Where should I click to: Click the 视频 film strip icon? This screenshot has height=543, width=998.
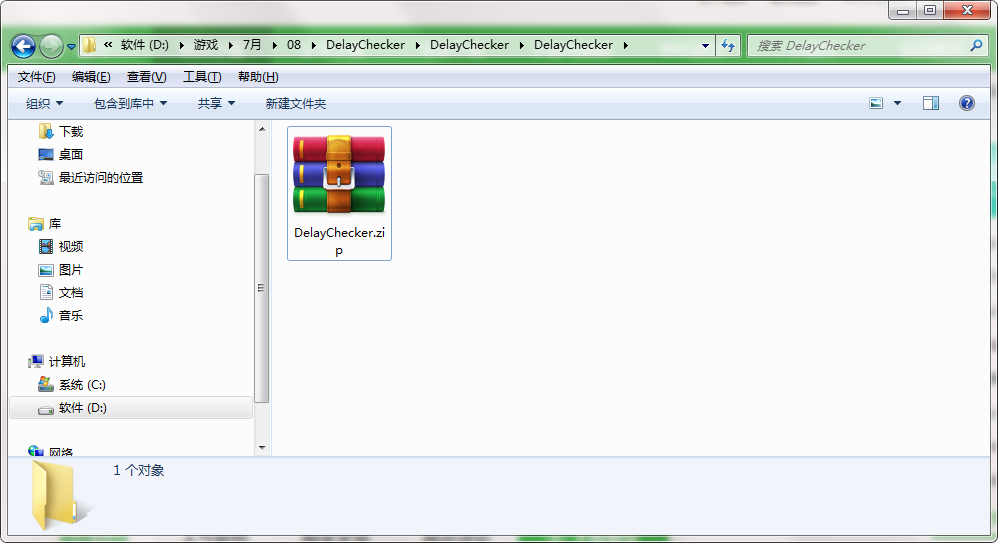(46, 246)
